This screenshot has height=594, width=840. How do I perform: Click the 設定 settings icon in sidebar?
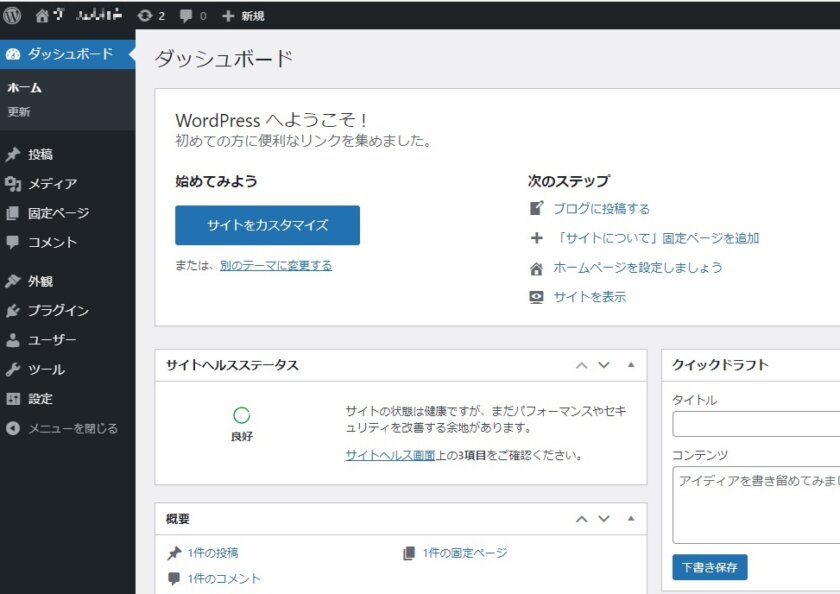click(x=13, y=399)
